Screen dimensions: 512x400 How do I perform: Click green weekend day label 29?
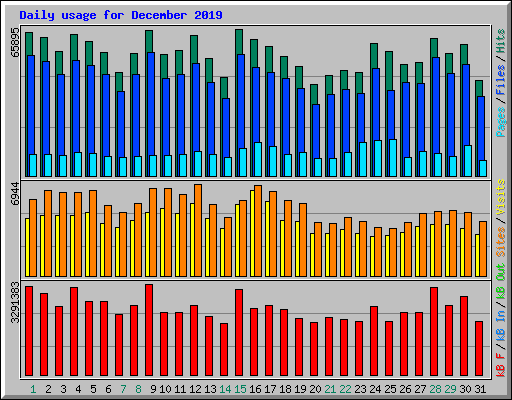coord(450,389)
